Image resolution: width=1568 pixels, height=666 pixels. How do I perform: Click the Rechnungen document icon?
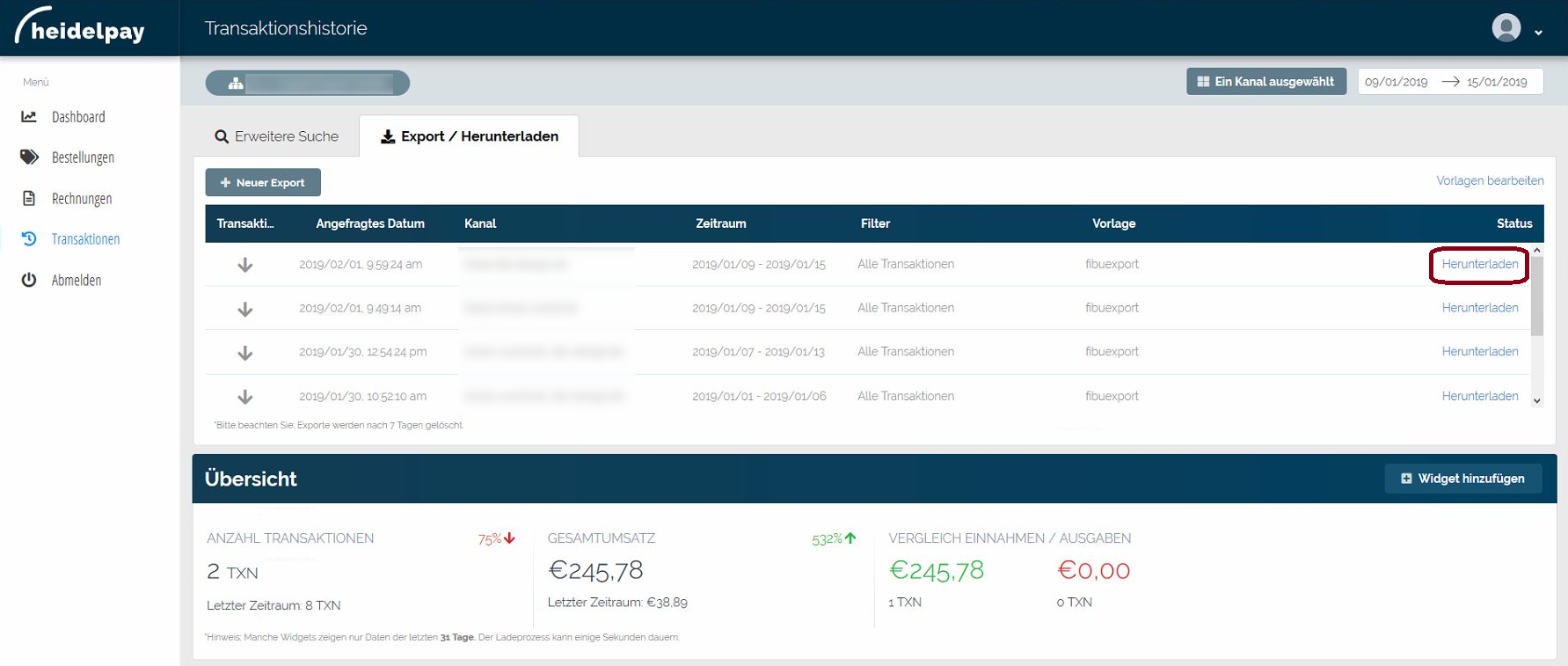tap(29, 198)
